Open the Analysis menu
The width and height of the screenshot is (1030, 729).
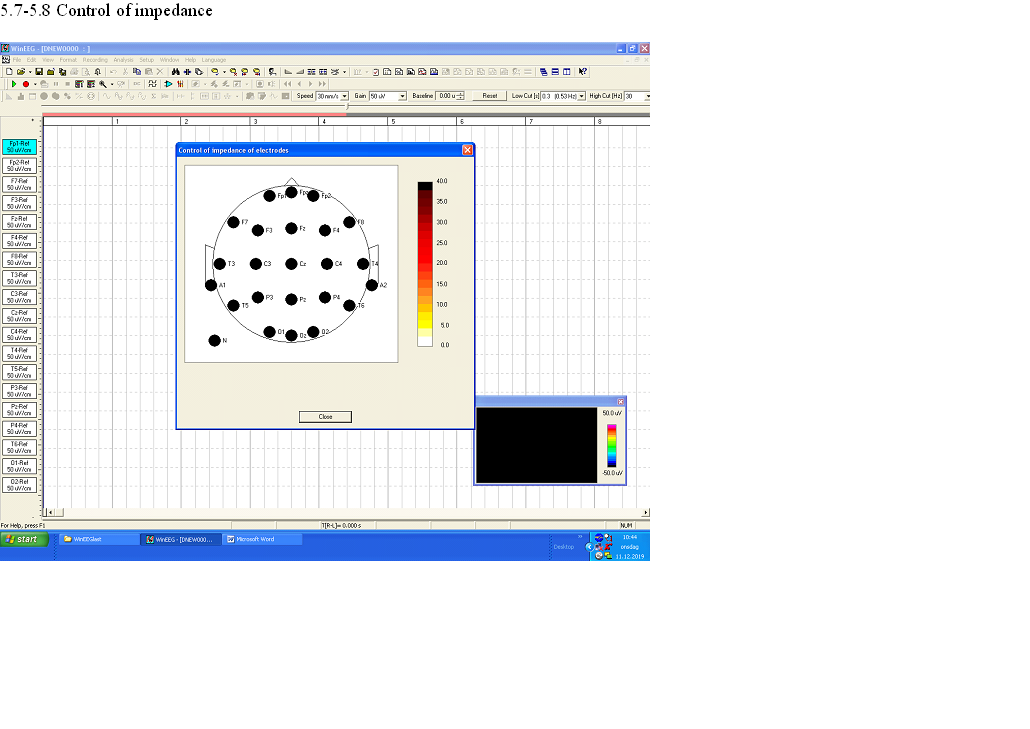click(123, 60)
